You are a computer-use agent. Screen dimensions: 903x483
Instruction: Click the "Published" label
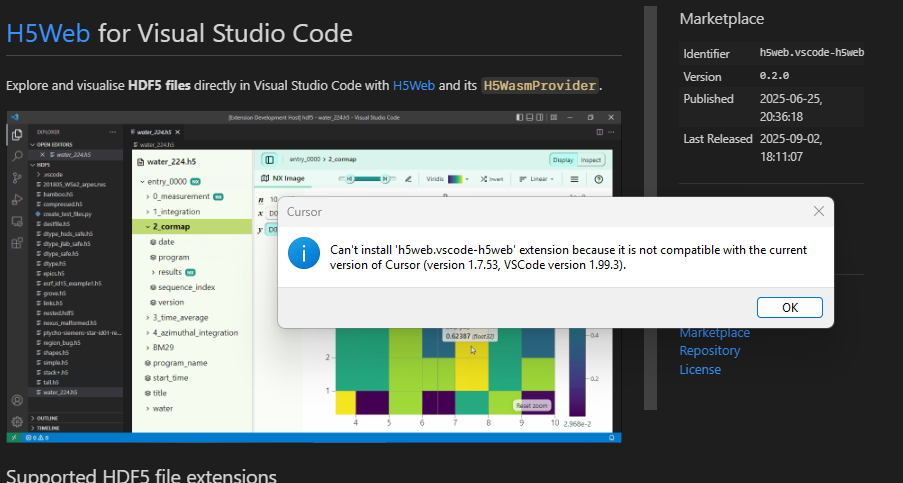708,99
